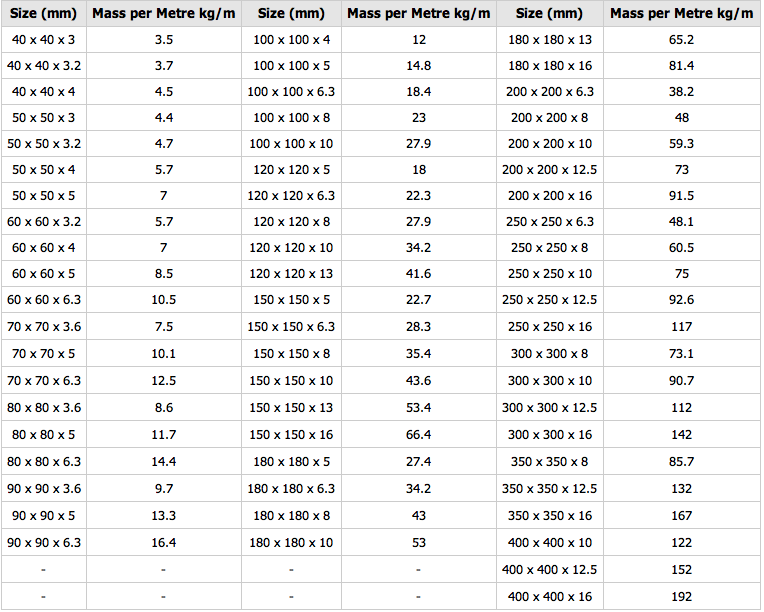This screenshot has height=612, width=764.
Task: Select the 100 x 100 x 4 size cell
Action: click(291, 40)
